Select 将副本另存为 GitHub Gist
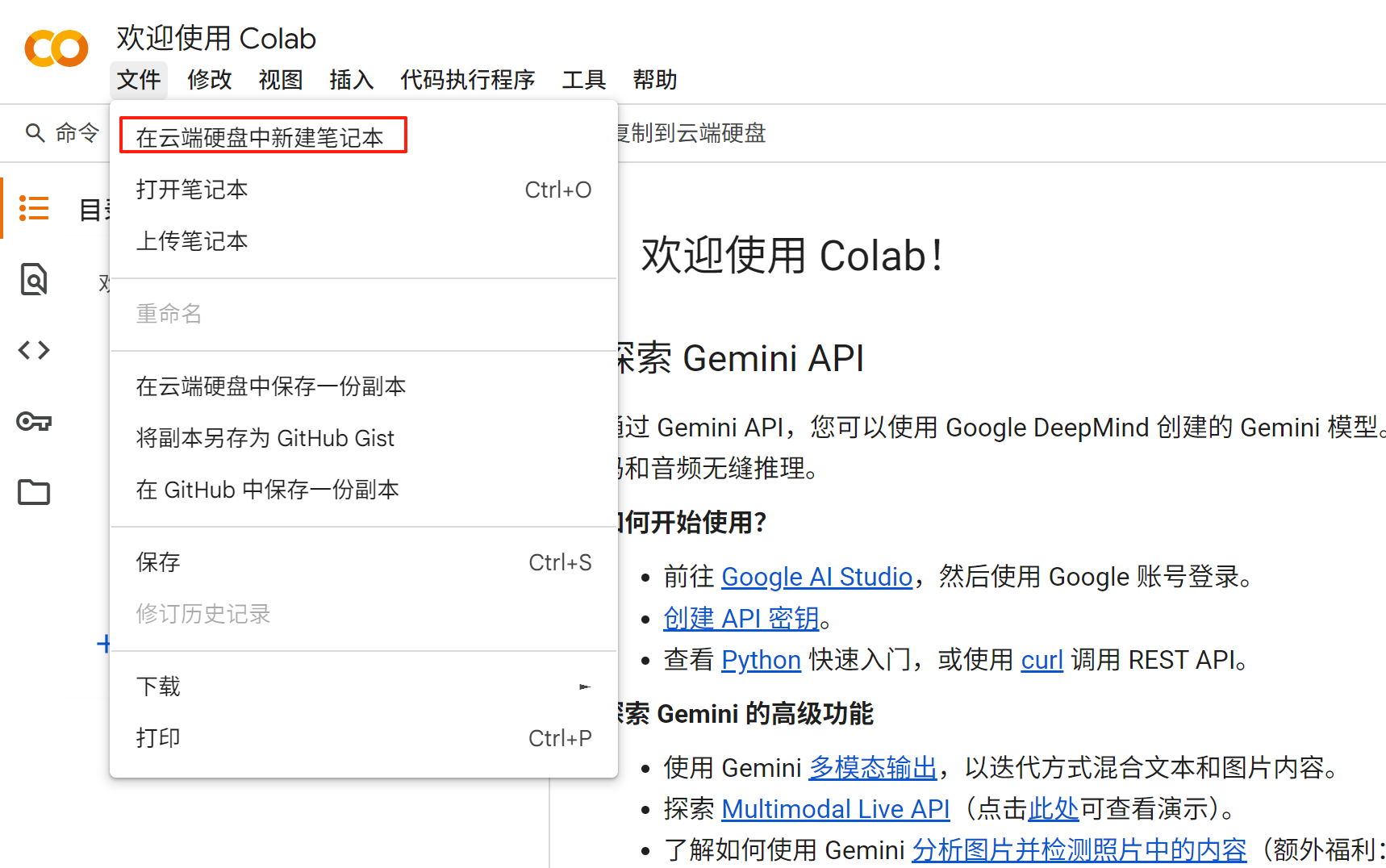The height and width of the screenshot is (868, 1386). pos(265,437)
